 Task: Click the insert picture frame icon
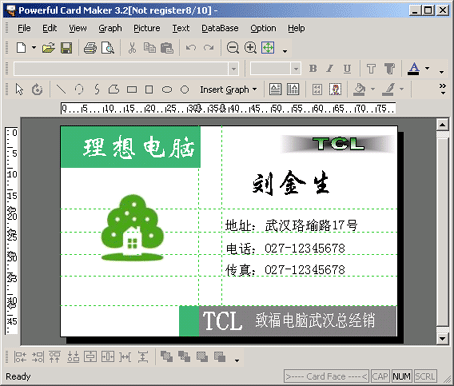317,89
